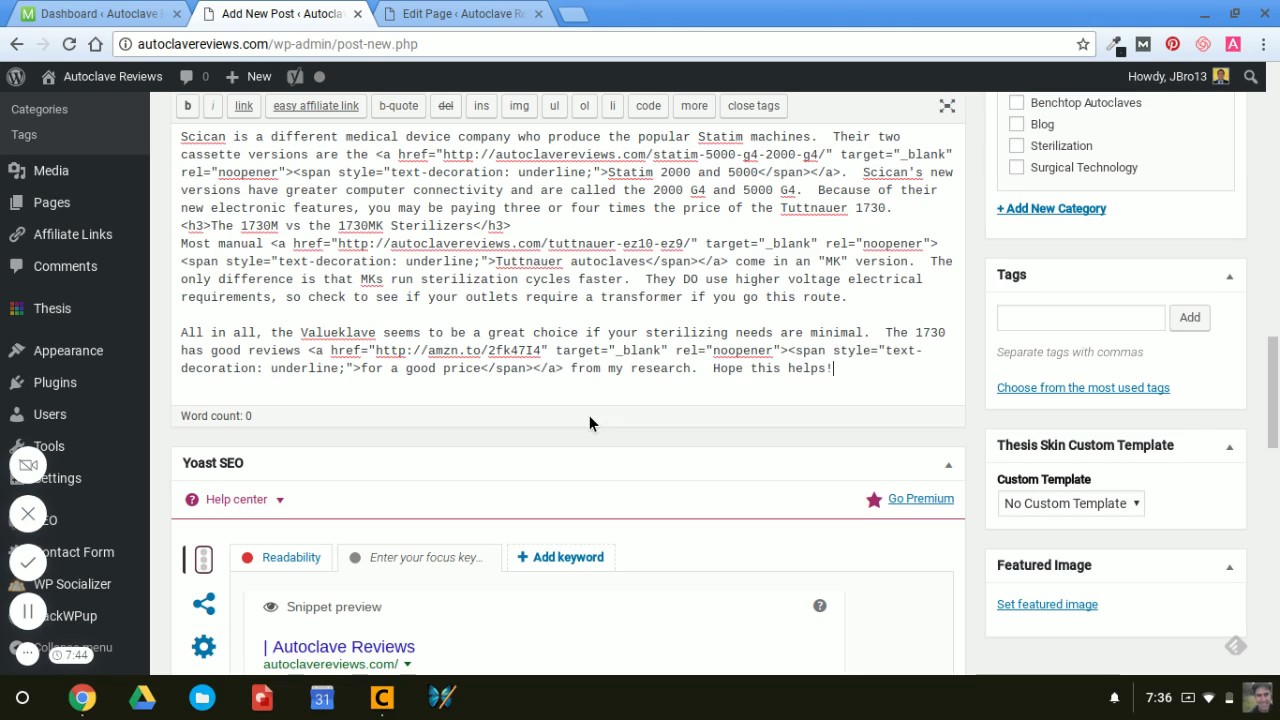Open Yoast social share tab icon
The width and height of the screenshot is (1280, 720).
[x=204, y=603]
